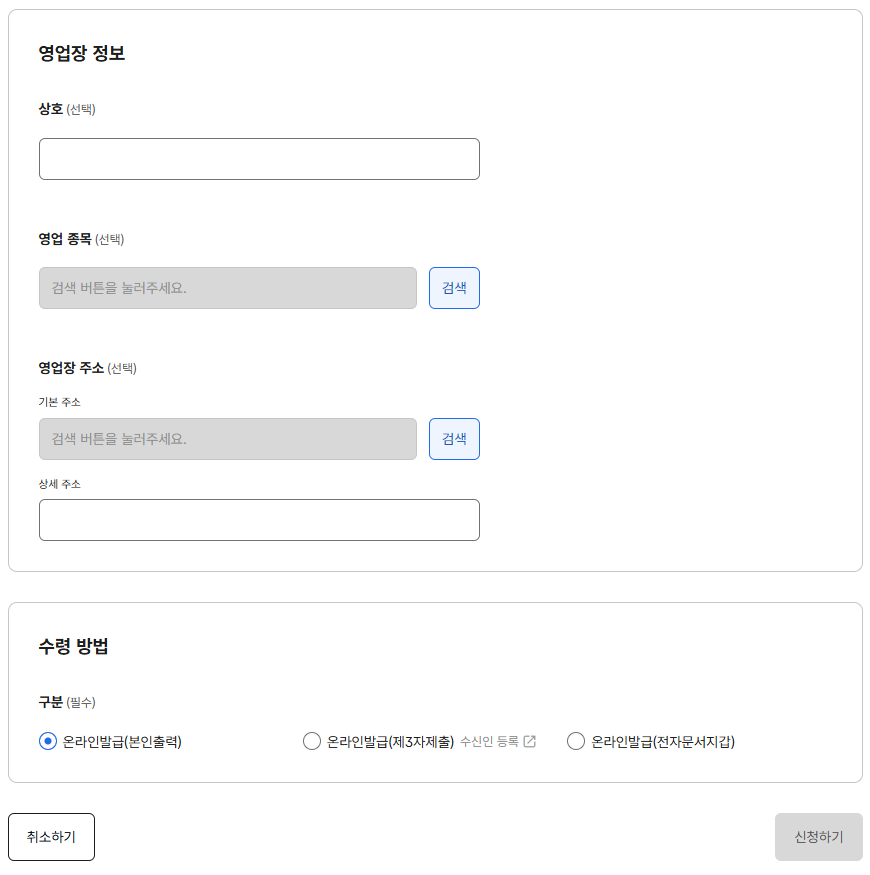Click the 기본 주소 search placeholder field
870x875 pixels.
(x=227, y=438)
